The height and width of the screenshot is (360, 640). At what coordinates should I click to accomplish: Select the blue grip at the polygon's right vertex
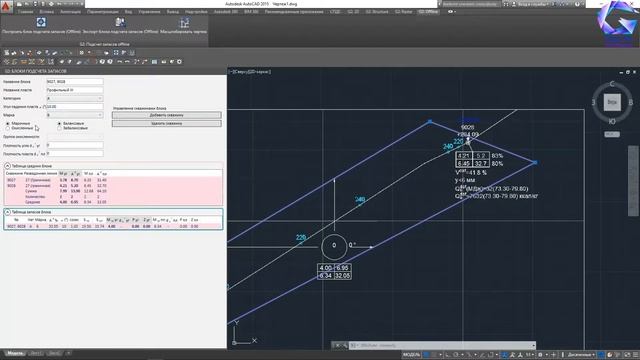(x=535, y=162)
